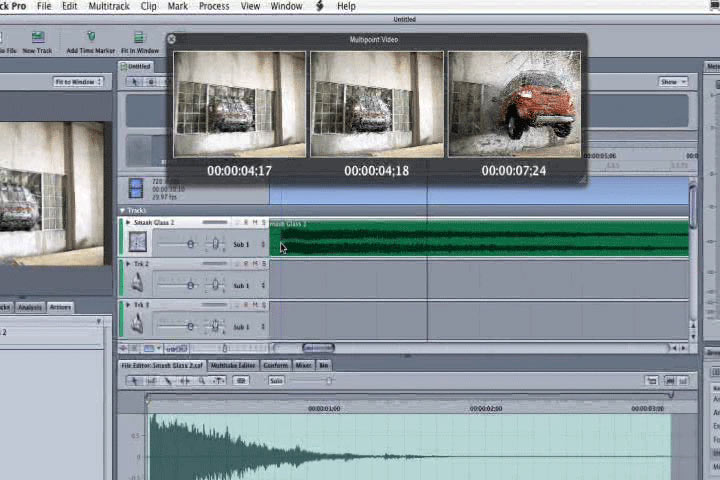Switch to the Mixer tab
This screenshot has height=480, width=720.
coord(304,365)
